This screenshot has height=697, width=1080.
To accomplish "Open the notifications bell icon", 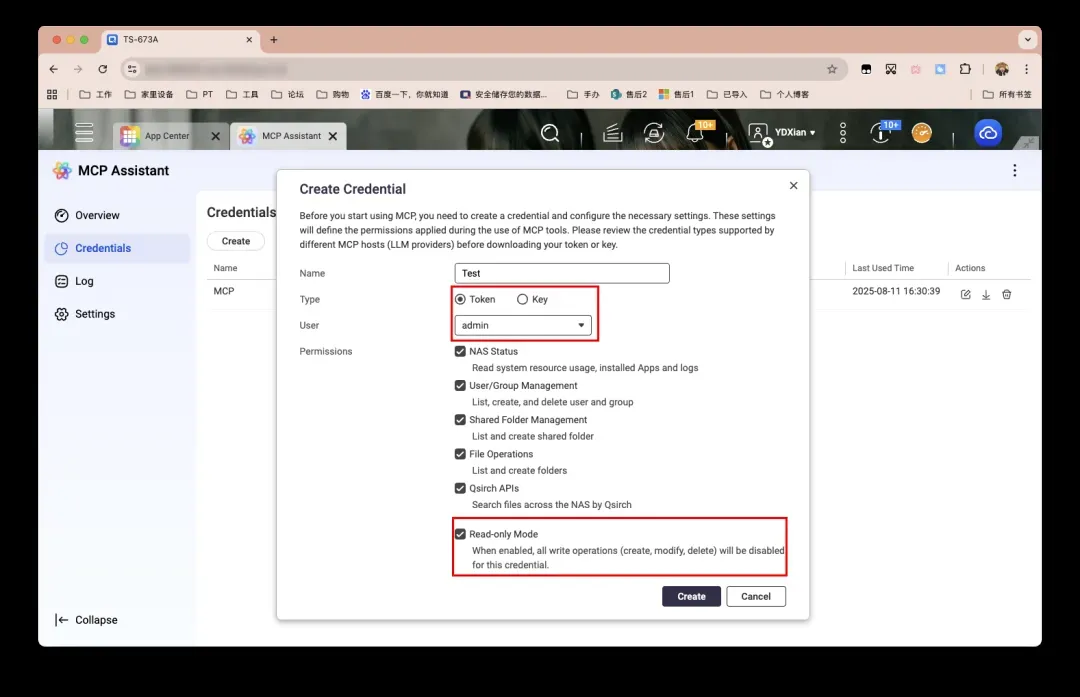I will tap(695, 133).
